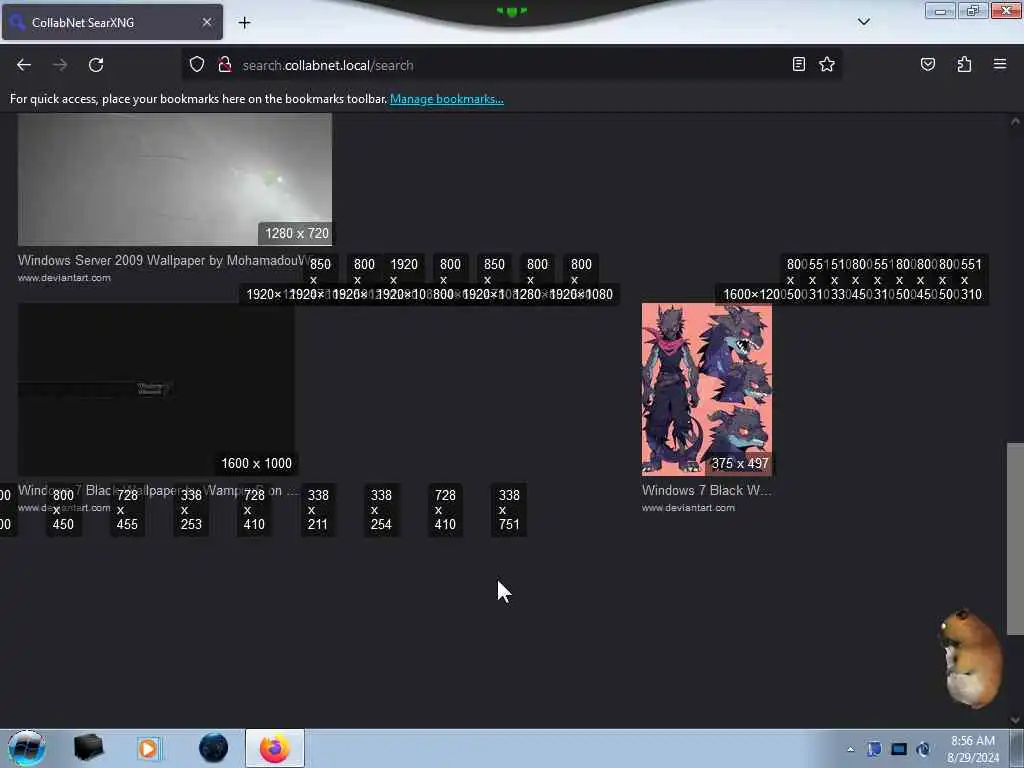Open the Action Center flag tray icon

coord(874,749)
